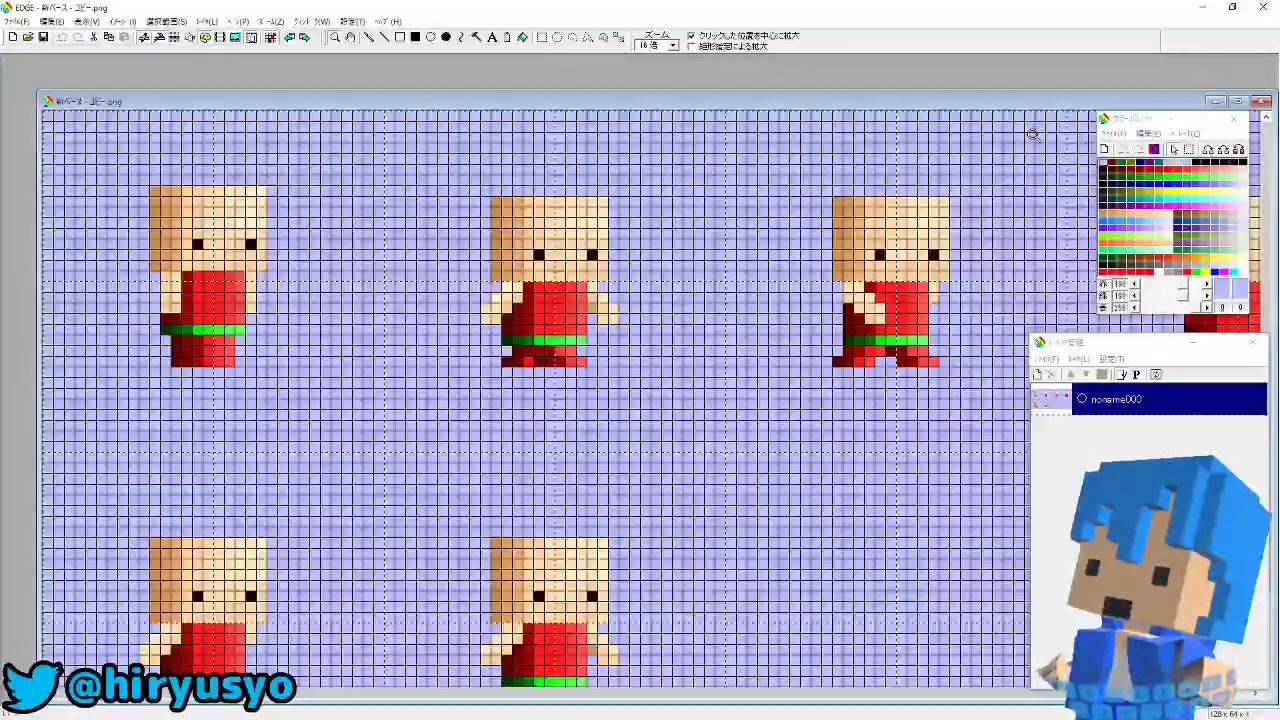Toggle visibility circle of layer noname000
Image resolution: width=1280 pixels, height=720 pixels.
pos(1082,398)
